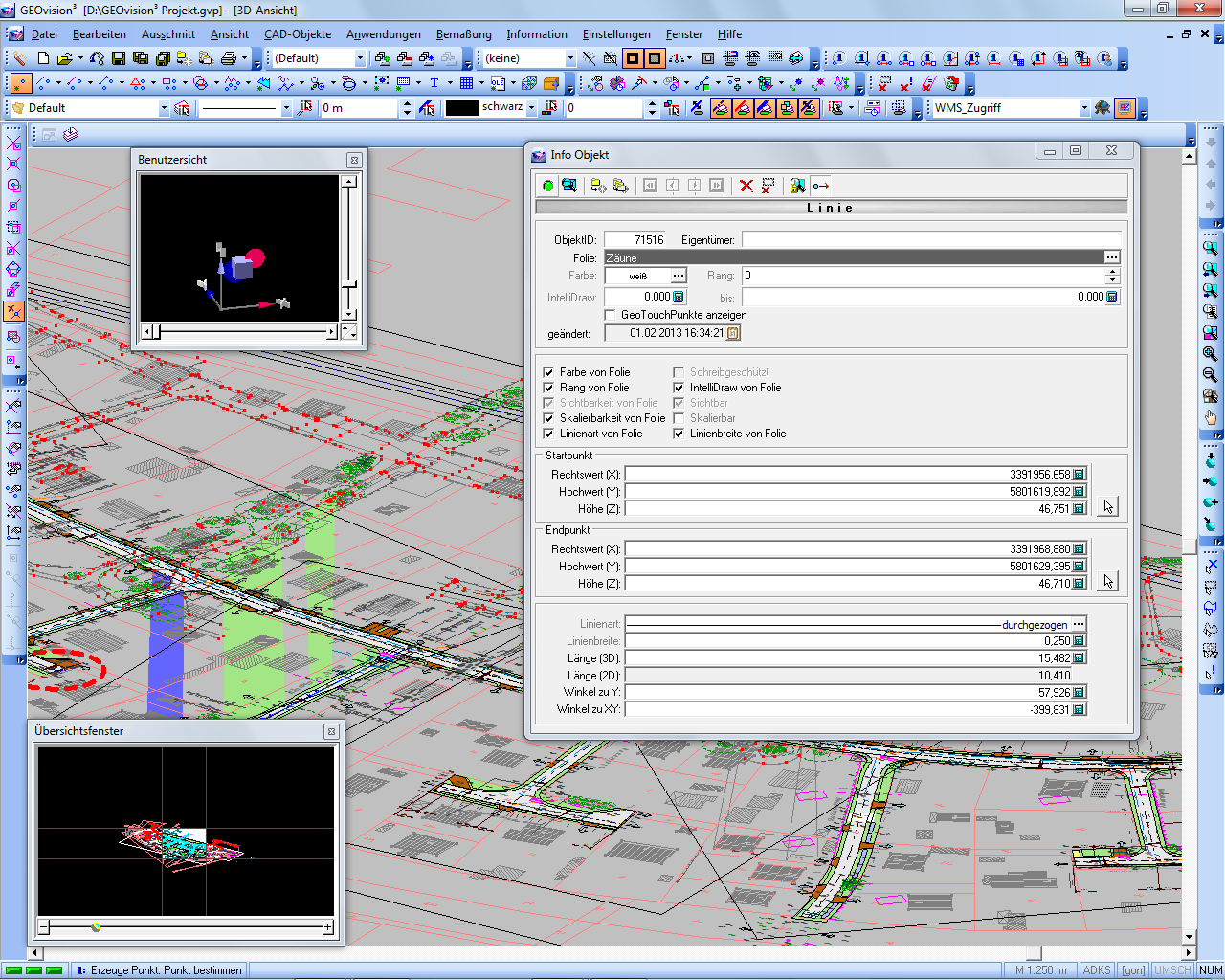
Task: Close the Benutzersicht panel
Action: (354, 160)
